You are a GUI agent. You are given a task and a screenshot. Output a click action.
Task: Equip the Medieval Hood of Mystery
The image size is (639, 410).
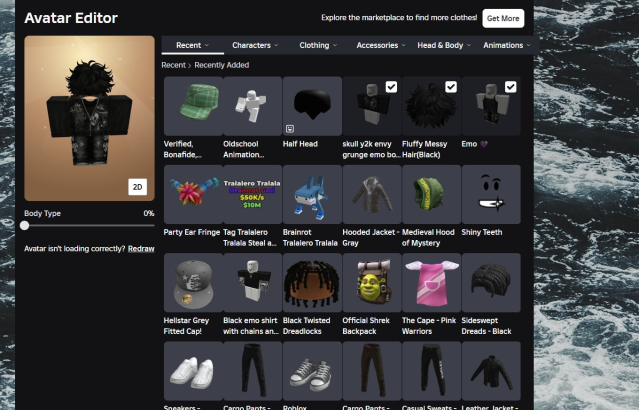click(430, 195)
